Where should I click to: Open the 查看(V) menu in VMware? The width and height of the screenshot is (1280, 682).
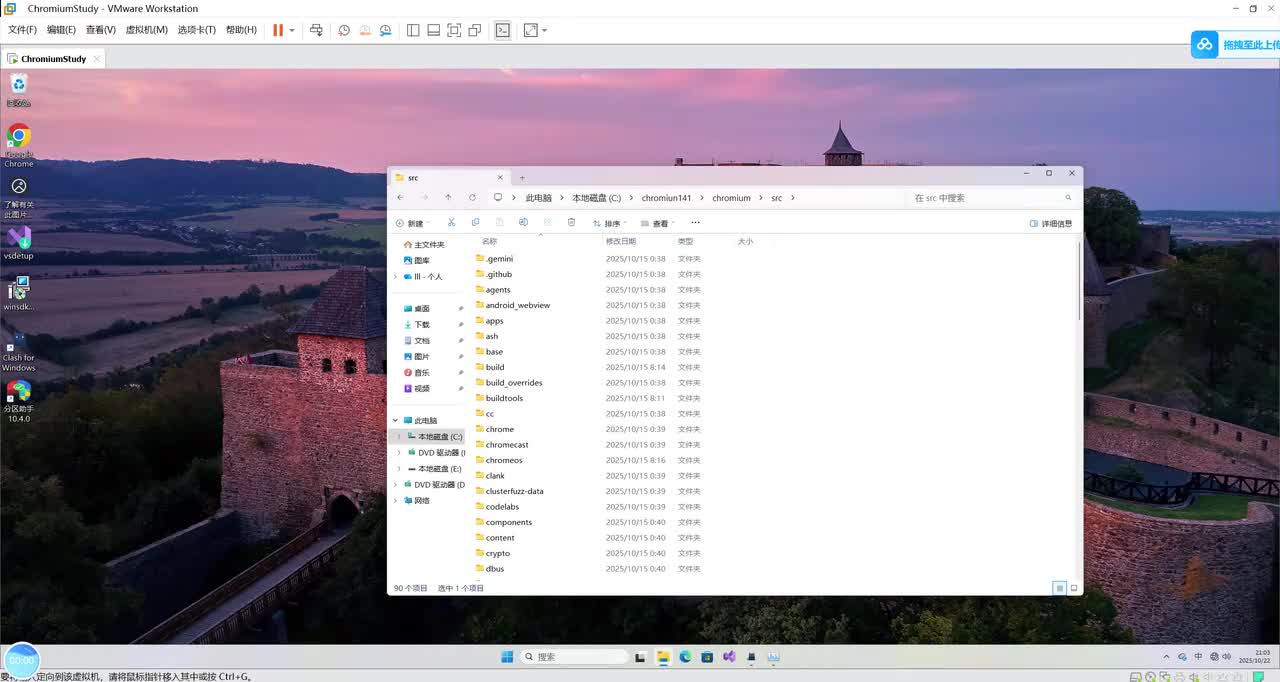tap(100, 30)
